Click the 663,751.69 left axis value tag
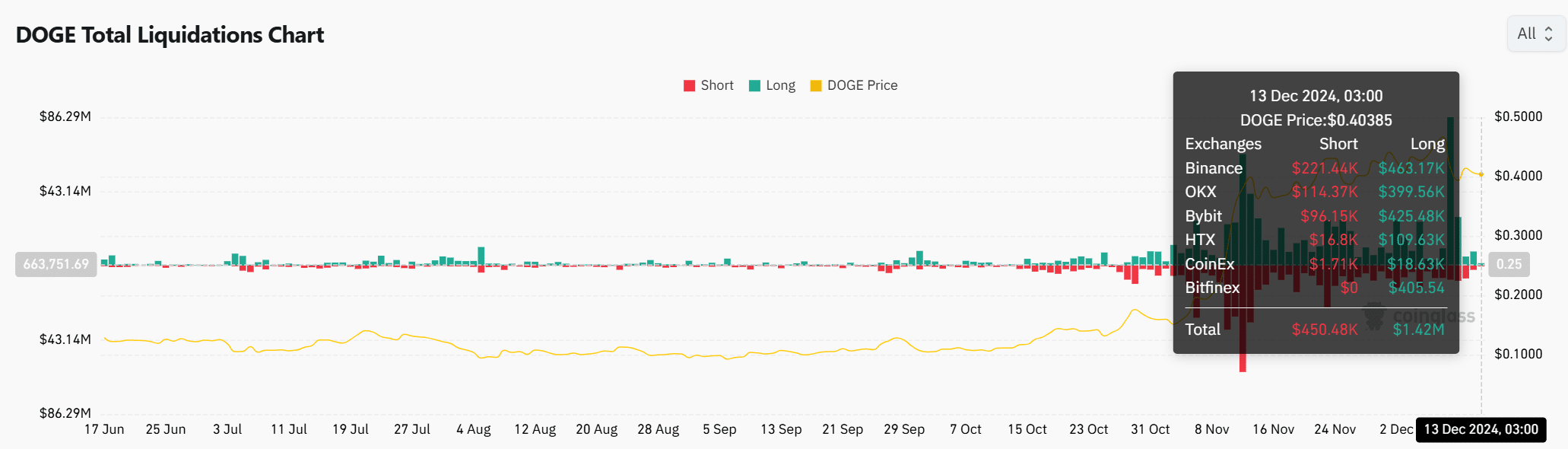This screenshot has height=449, width=1568. point(56,264)
